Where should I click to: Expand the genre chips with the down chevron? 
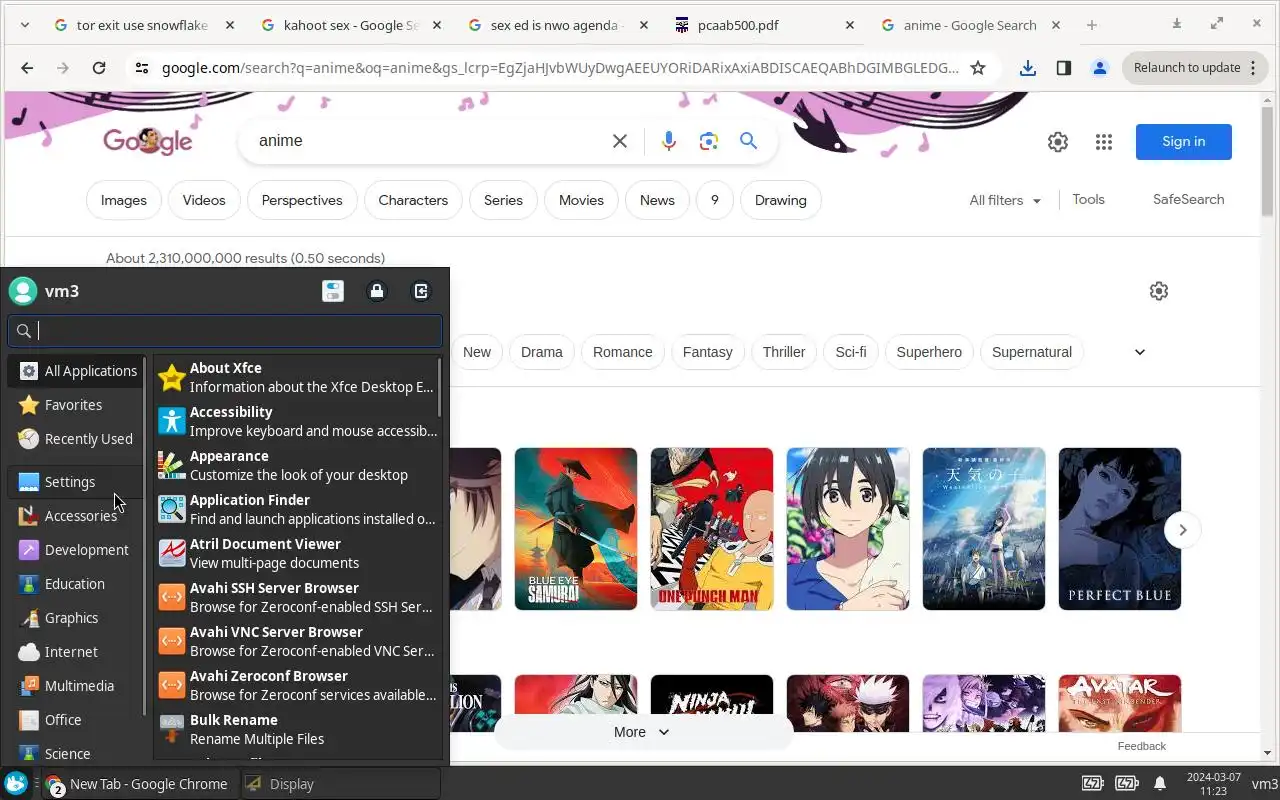point(1140,352)
